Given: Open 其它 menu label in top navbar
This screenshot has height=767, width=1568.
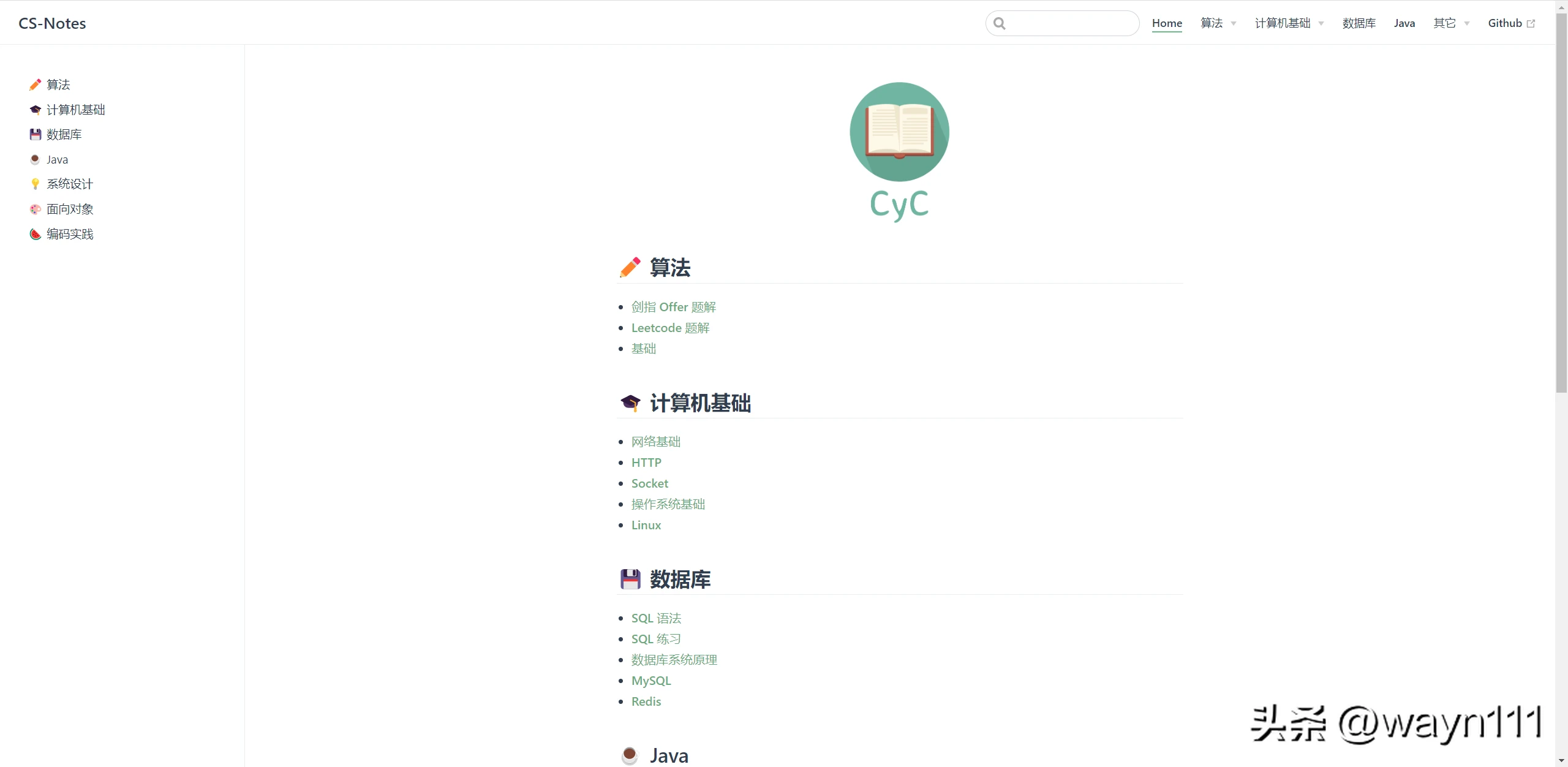Looking at the screenshot, I should [1444, 23].
